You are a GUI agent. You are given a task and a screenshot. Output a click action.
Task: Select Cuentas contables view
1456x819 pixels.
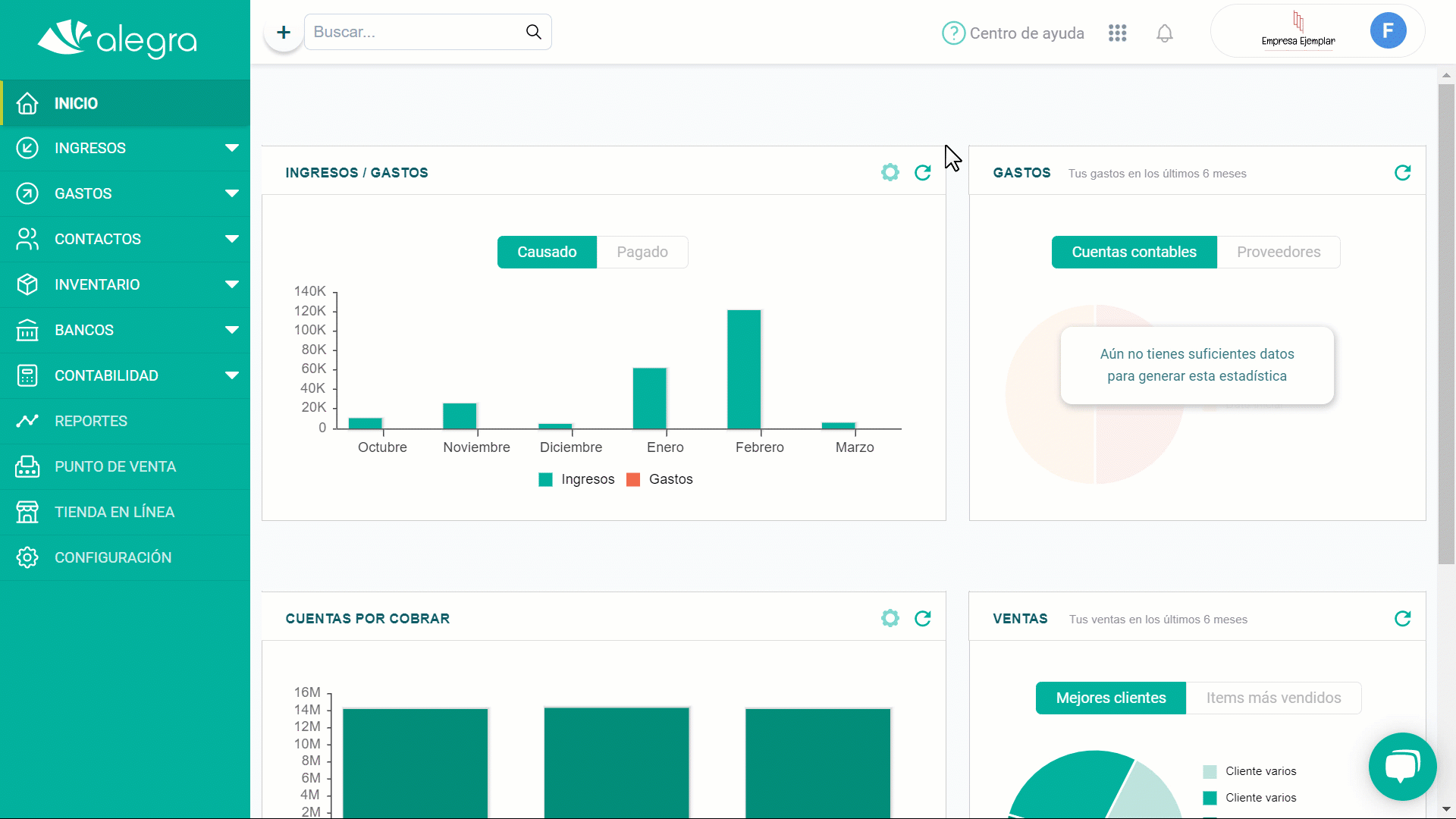pyautogui.click(x=1134, y=252)
